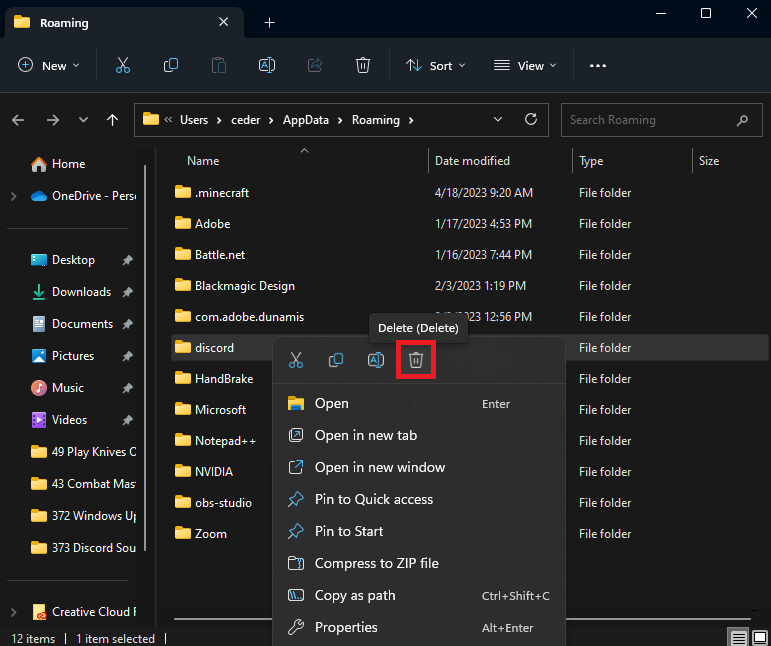Click the 'Date modified' column header
Image resolution: width=771 pixels, height=646 pixels.
[x=472, y=161]
